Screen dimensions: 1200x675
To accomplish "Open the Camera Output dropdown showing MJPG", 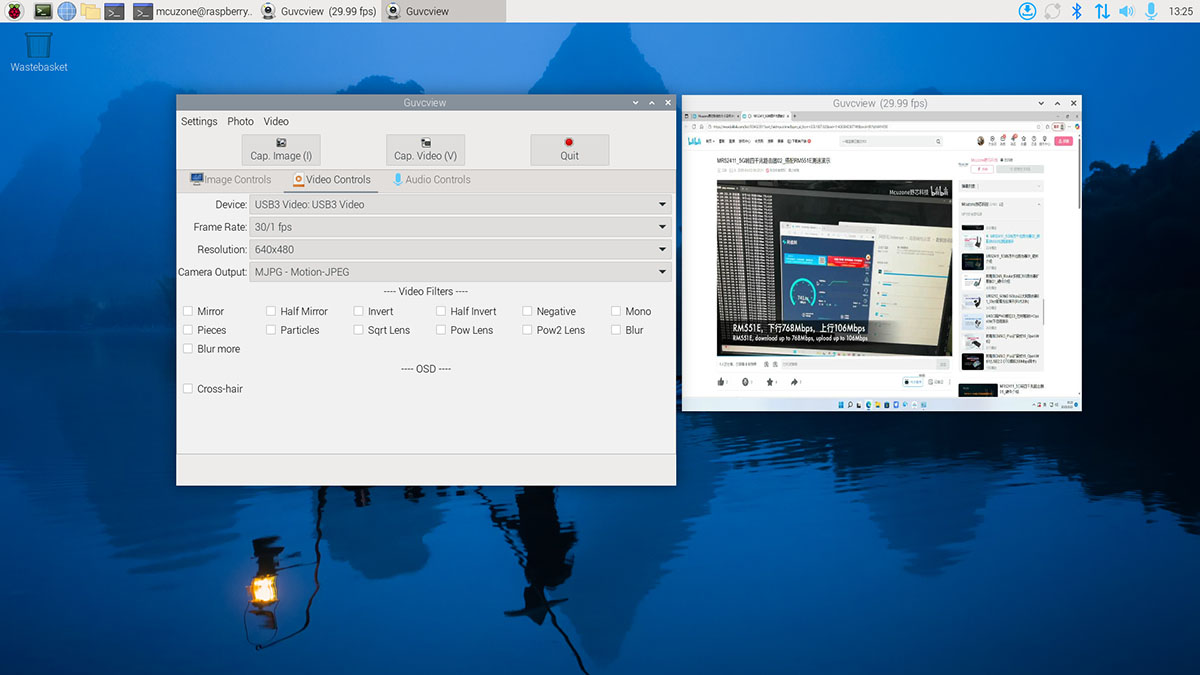I will tap(460, 272).
